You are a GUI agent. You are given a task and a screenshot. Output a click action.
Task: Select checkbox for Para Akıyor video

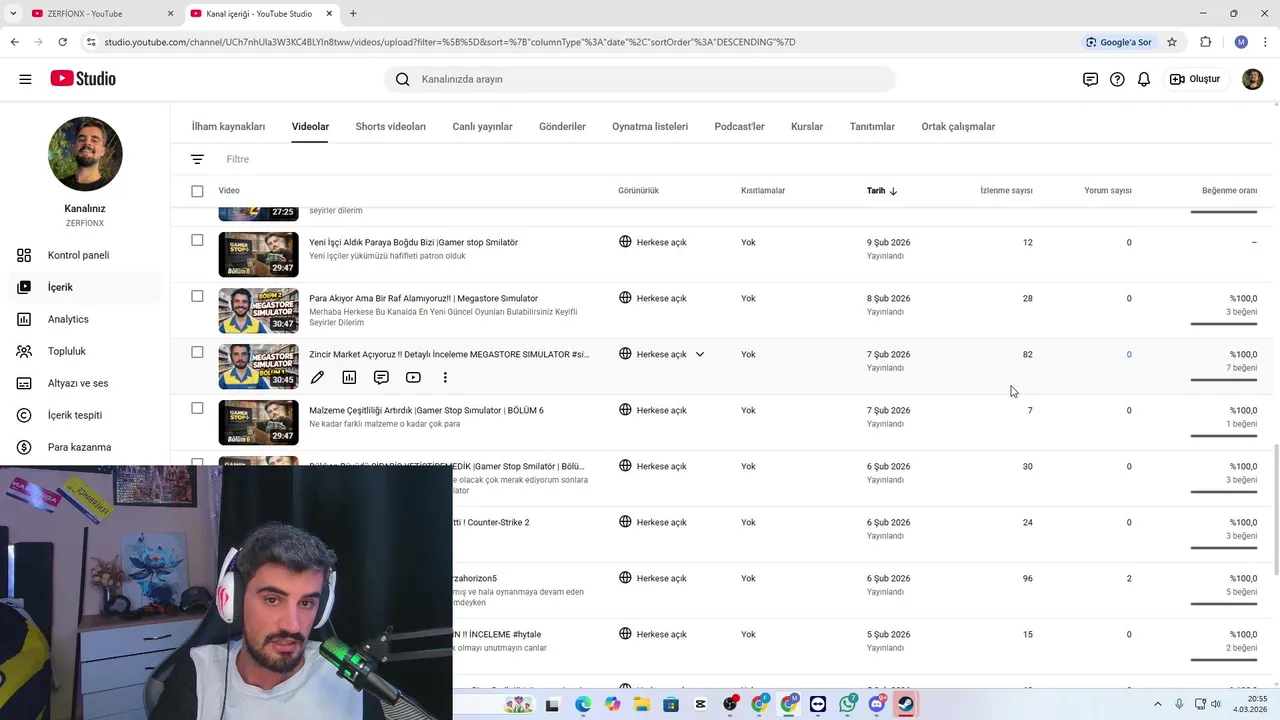click(197, 296)
